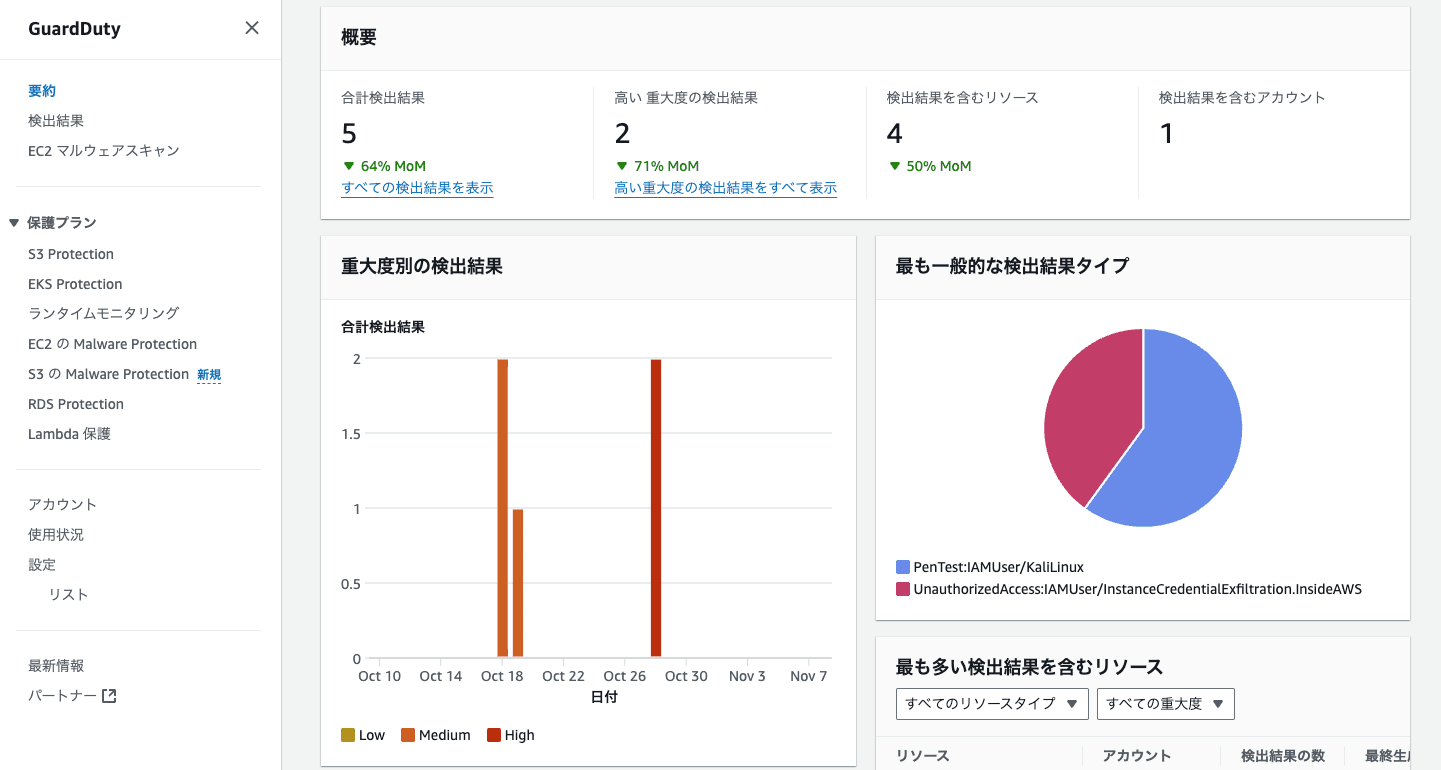Click the High legend swatch

[494, 735]
